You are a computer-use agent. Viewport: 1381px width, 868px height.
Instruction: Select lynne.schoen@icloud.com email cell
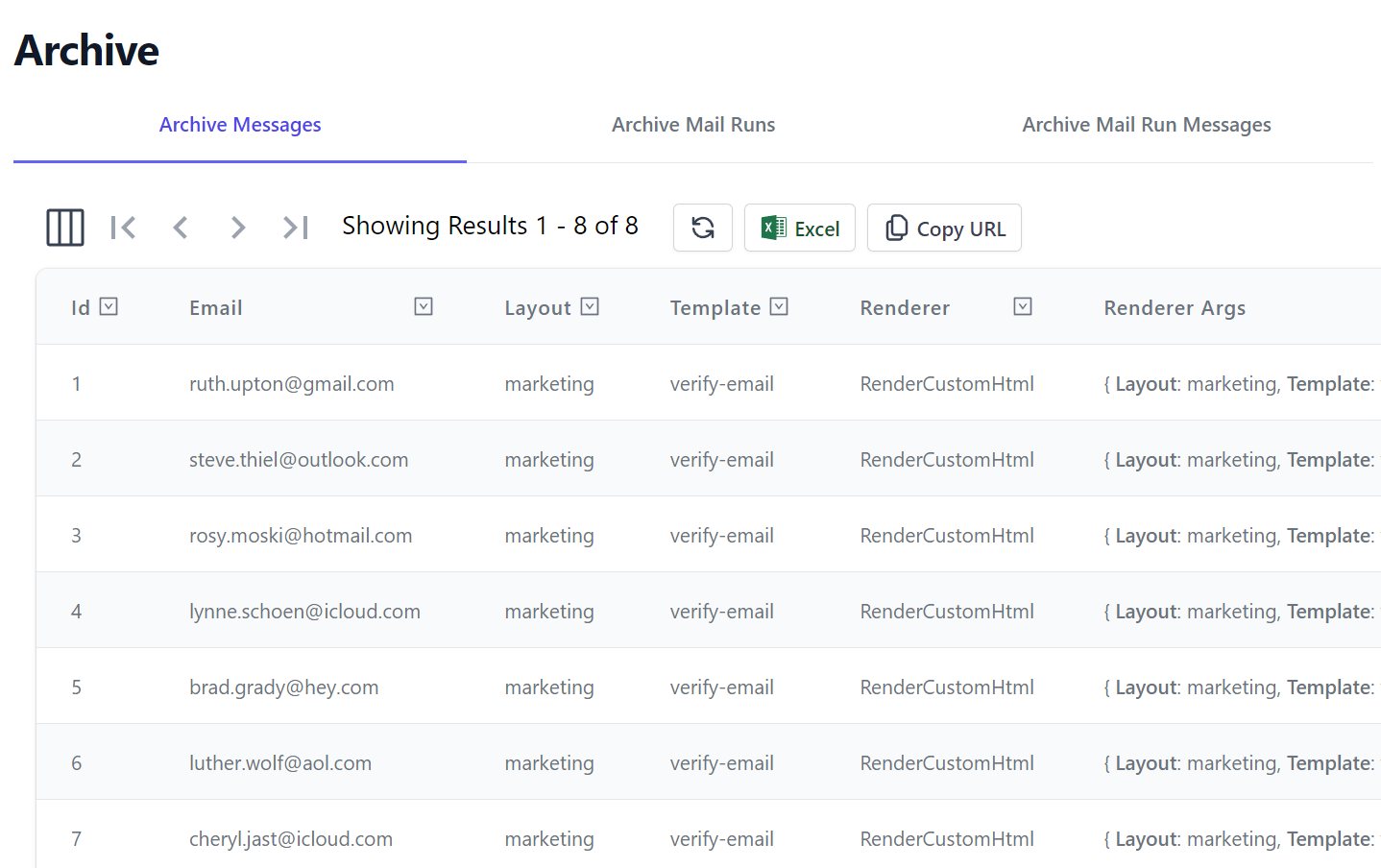point(304,612)
